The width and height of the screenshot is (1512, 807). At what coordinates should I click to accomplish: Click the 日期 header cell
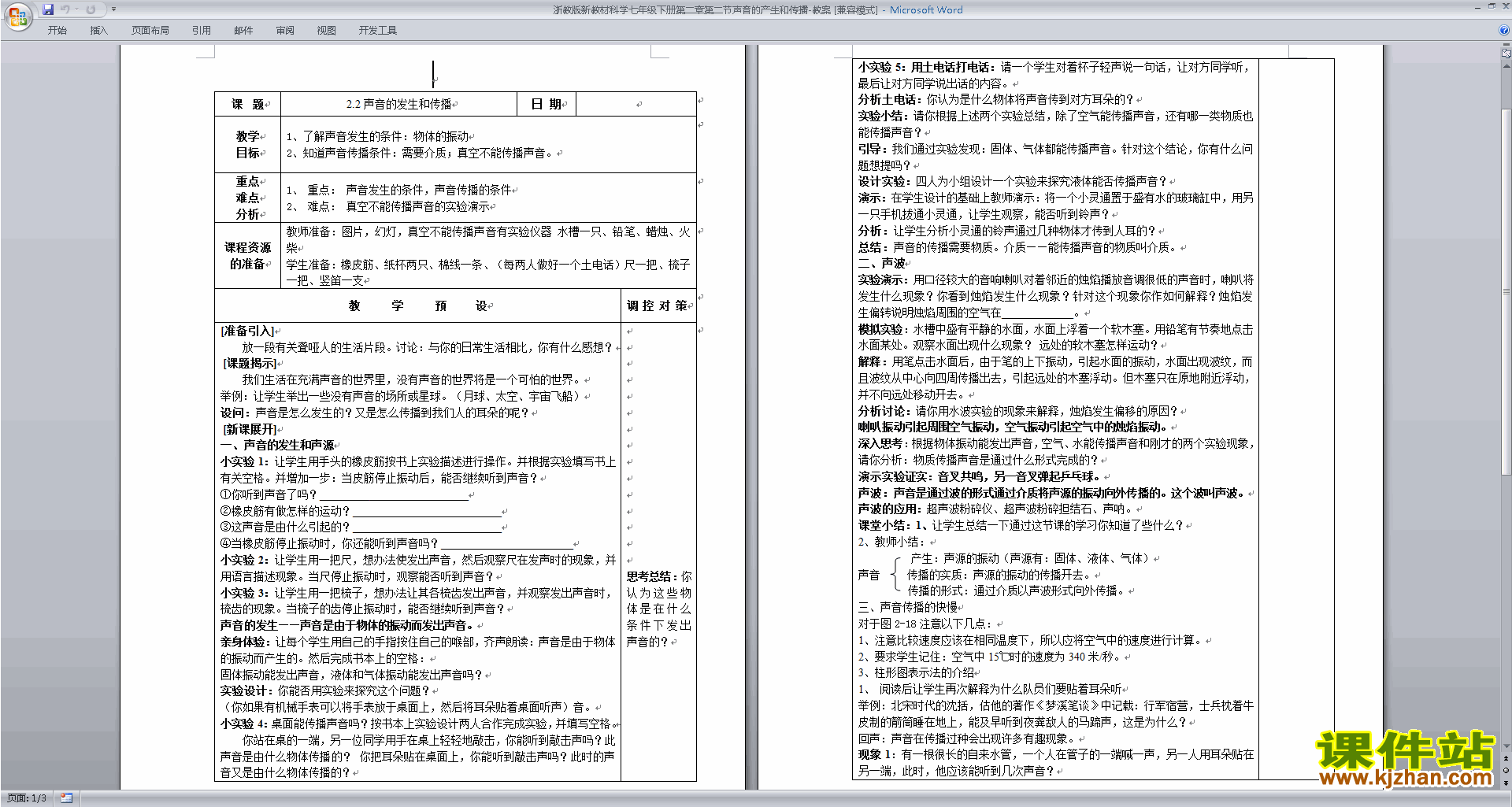pyautogui.click(x=547, y=104)
